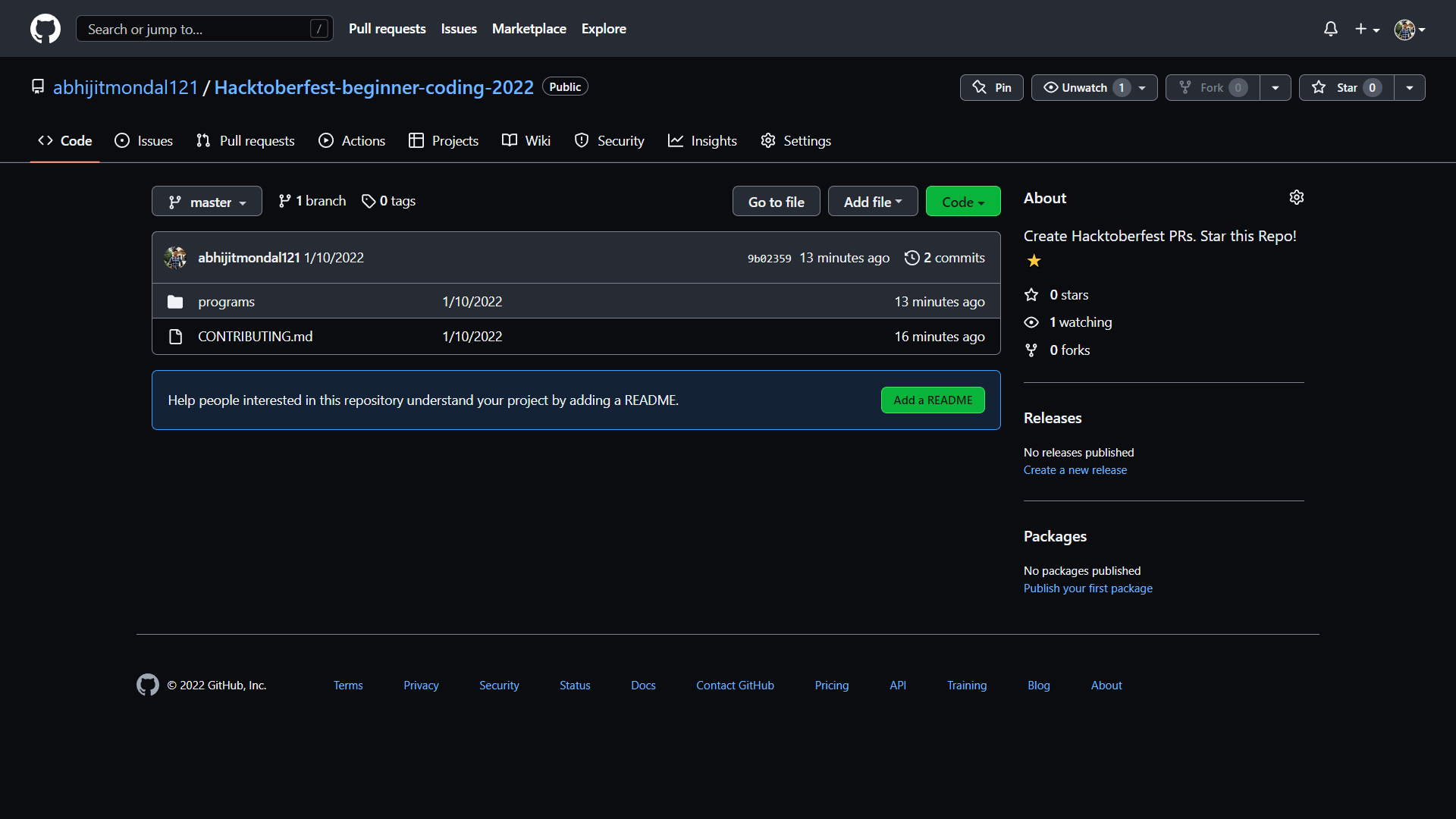Click the Add a README button
The width and height of the screenshot is (1456, 819).
pos(932,400)
